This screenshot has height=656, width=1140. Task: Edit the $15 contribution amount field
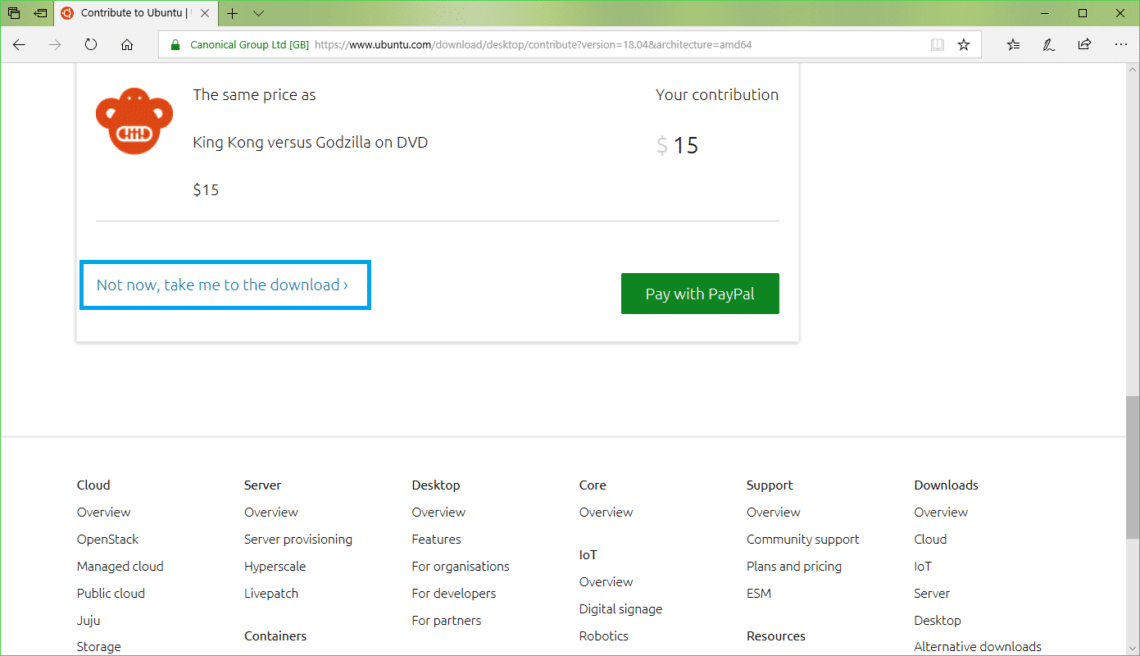tap(686, 146)
